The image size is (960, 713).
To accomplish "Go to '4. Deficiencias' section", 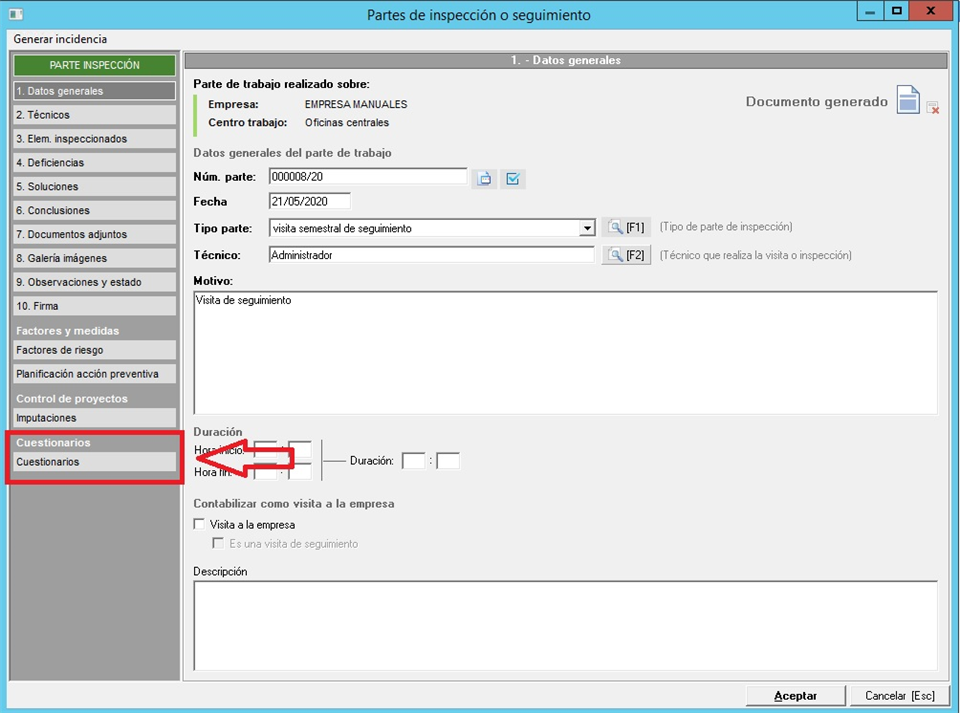I will click(x=94, y=163).
